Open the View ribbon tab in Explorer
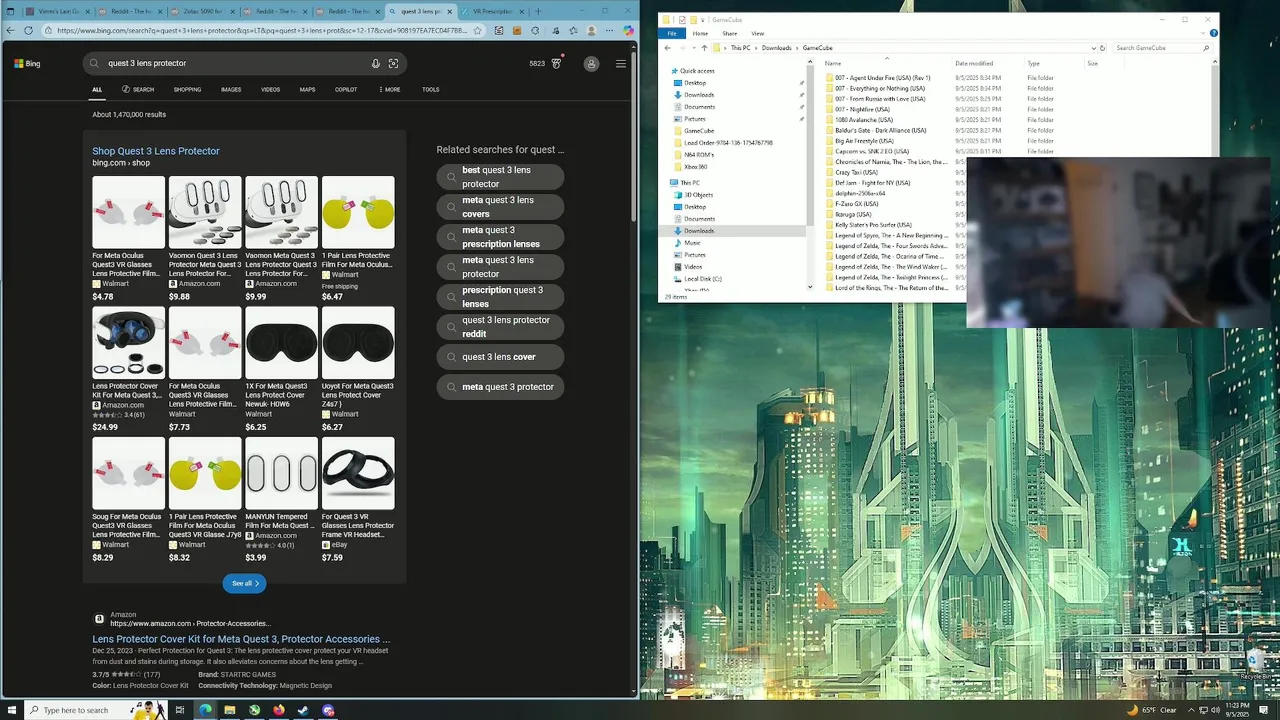This screenshot has width=1280, height=720. [x=758, y=33]
